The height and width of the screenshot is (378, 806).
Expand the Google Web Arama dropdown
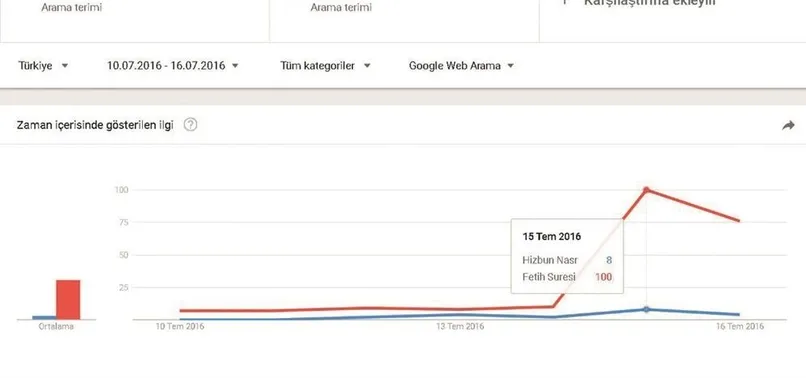click(x=461, y=66)
